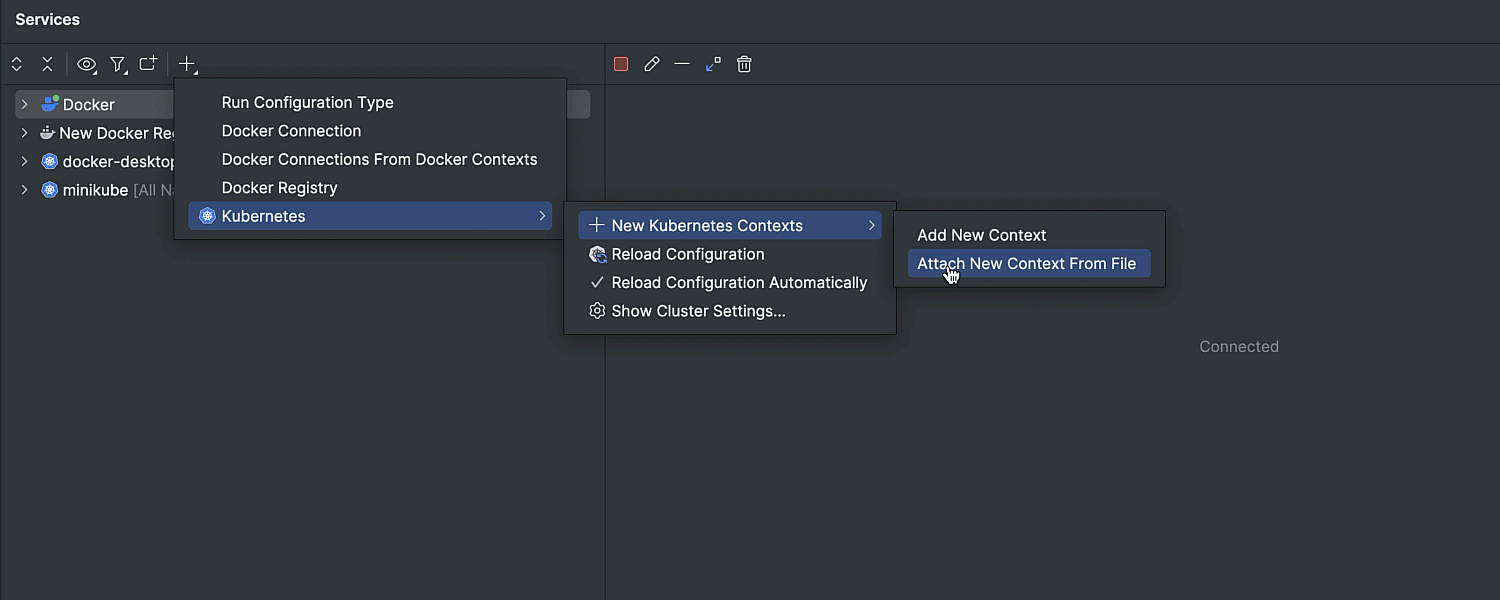1500x600 pixels.
Task: Click Reload Configuration menu item
Action: pyautogui.click(x=688, y=254)
